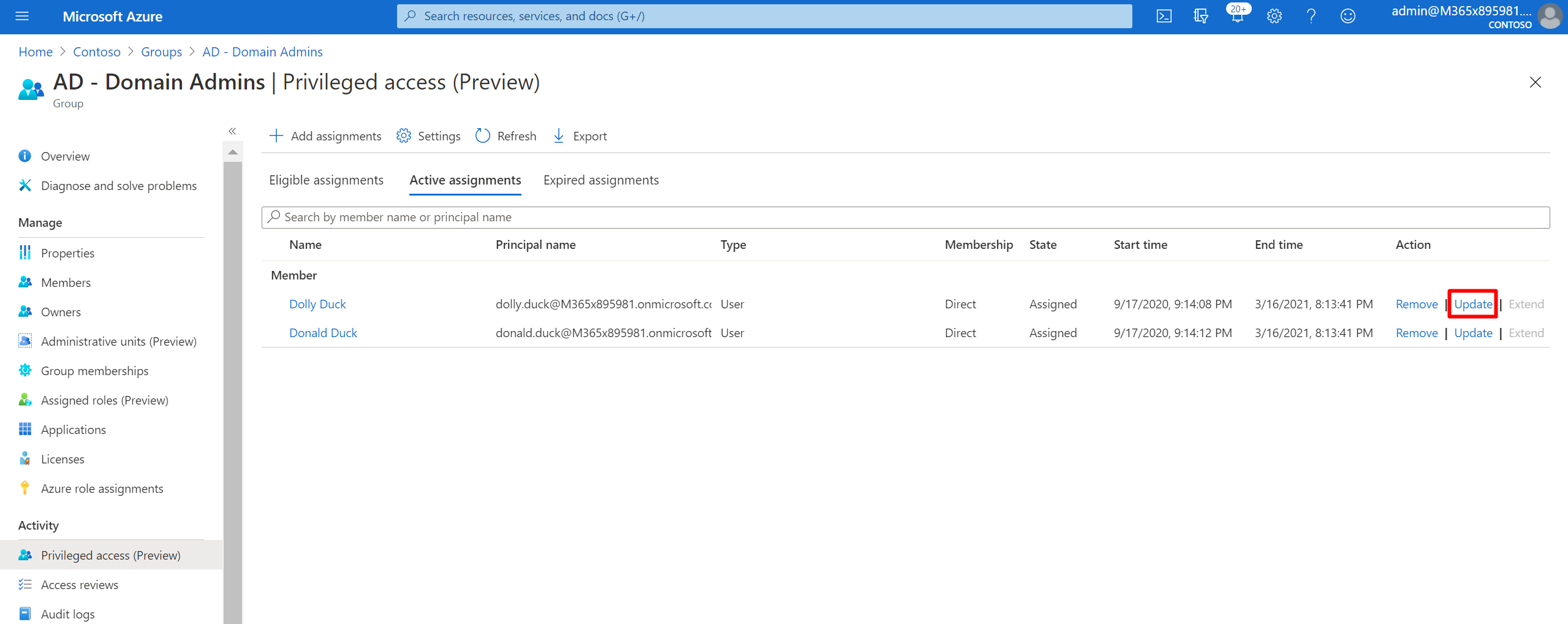Image resolution: width=1568 pixels, height=624 pixels.
Task: Open Dolly Duck's profile
Action: click(317, 303)
